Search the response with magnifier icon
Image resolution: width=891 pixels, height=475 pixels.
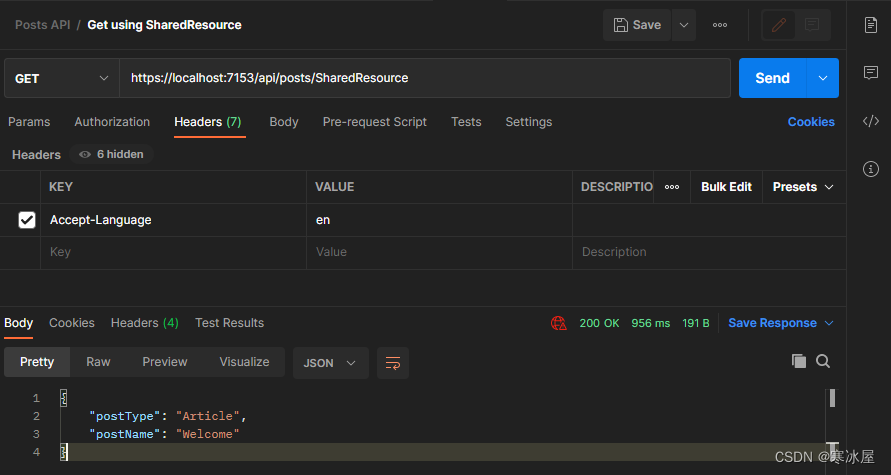[x=823, y=361]
